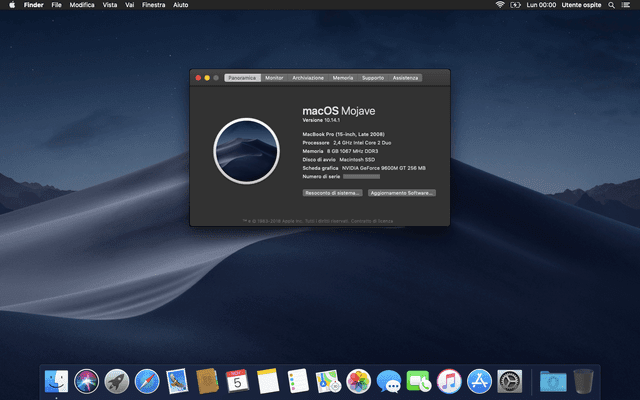
Task: Click the Lun 00:00 clock
Action: pyautogui.click(x=541, y=5)
